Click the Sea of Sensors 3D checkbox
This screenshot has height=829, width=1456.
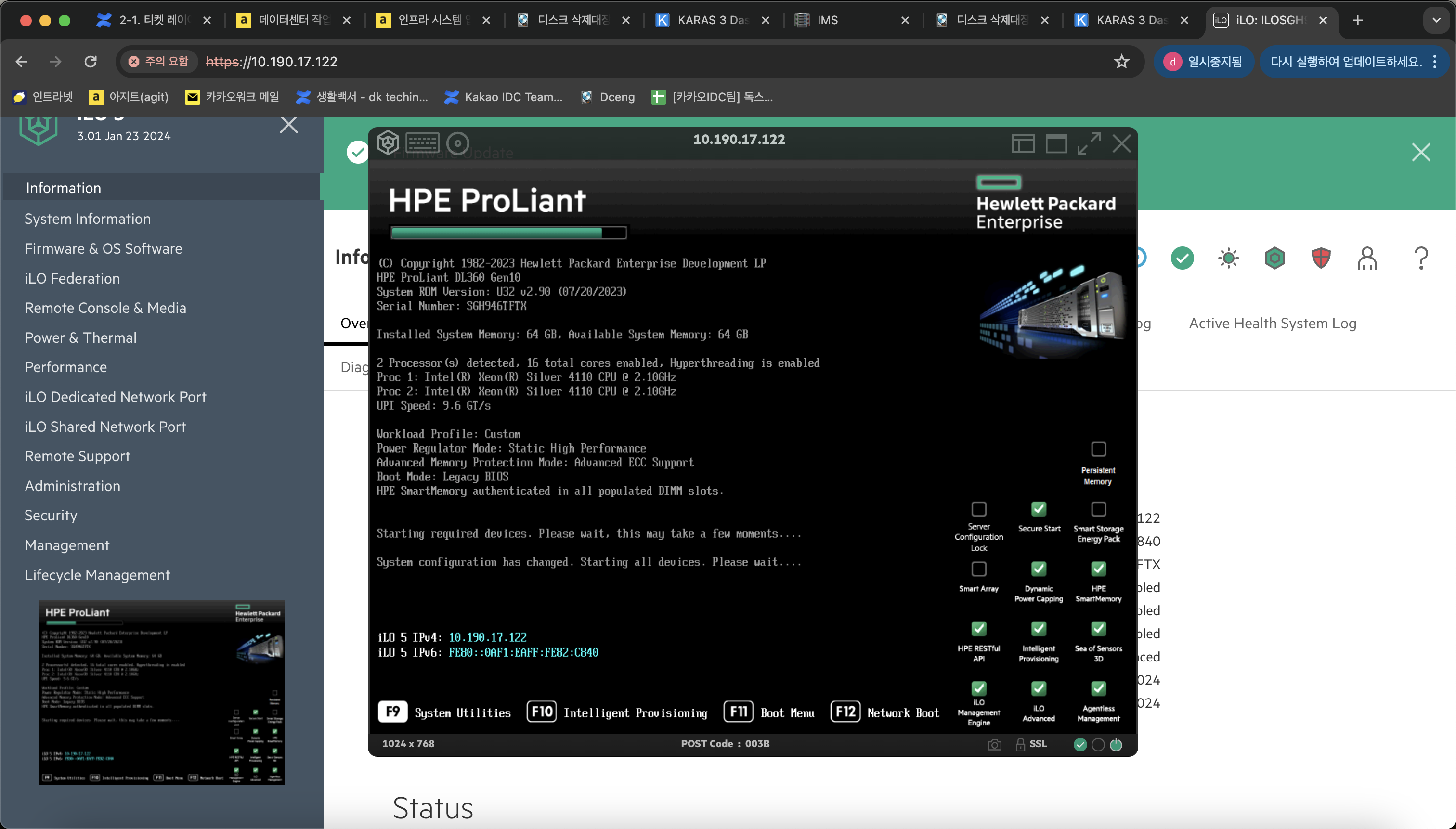1098,629
